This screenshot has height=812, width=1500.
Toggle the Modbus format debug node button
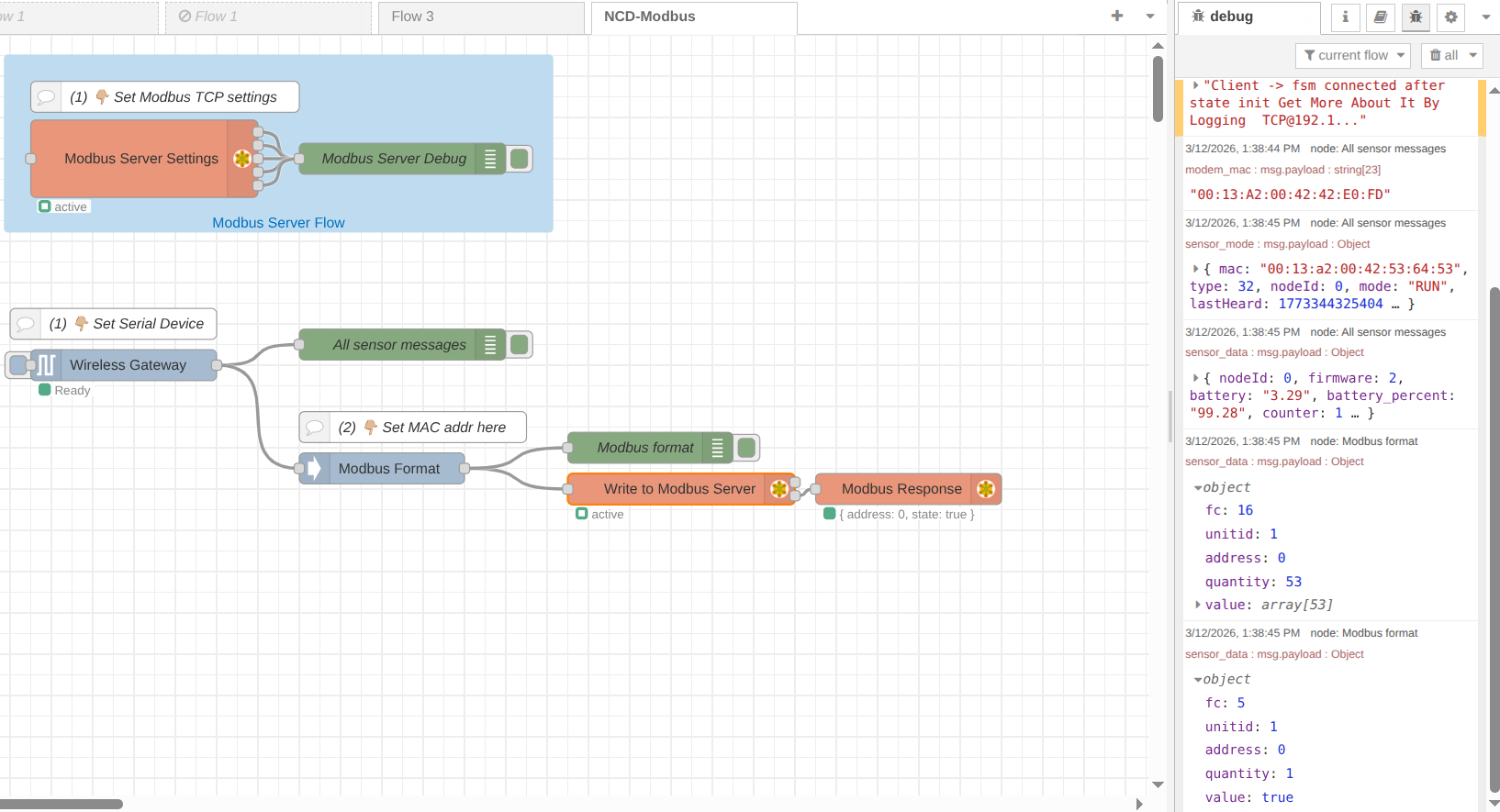pyautogui.click(x=746, y=448)
